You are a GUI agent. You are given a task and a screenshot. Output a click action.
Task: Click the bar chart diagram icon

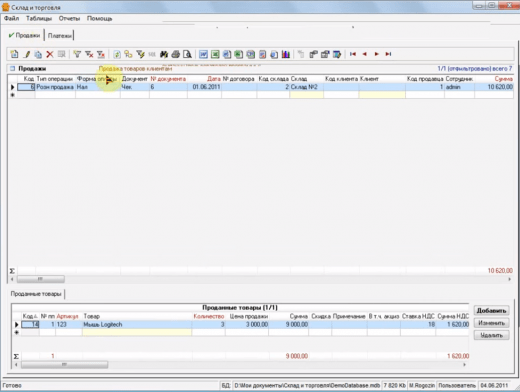(286, 54)
